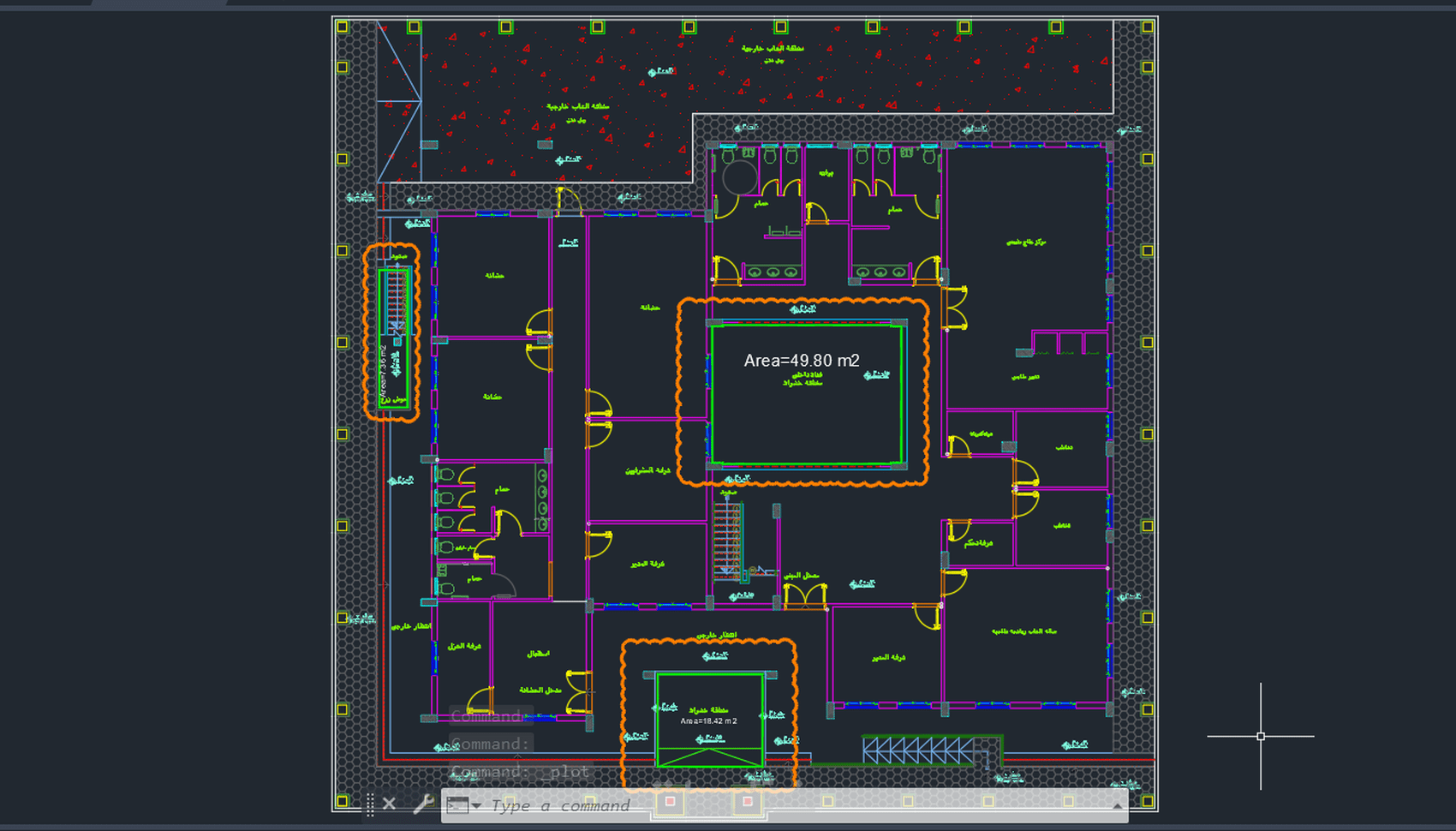Select the Area=49.80 m2 text
Image resolution: width=1456 pixels, height=831 pixels.
click(802, 361)
